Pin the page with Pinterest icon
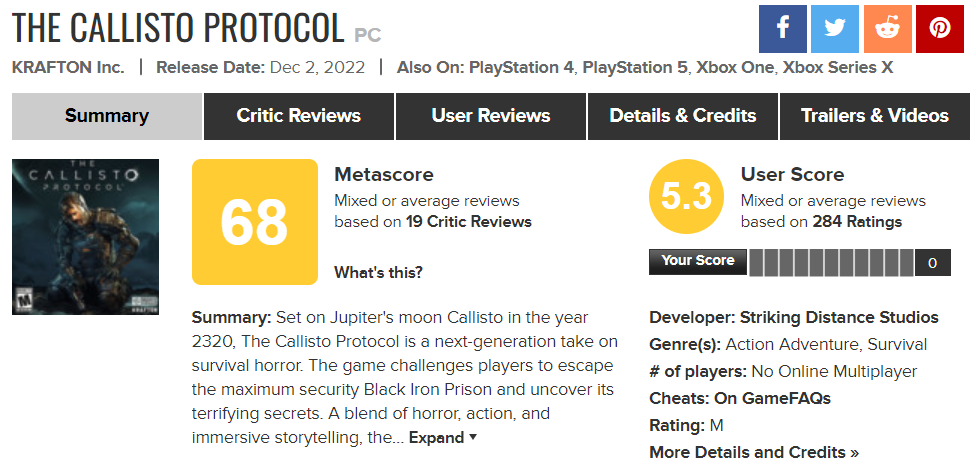 tap(939, 29)
